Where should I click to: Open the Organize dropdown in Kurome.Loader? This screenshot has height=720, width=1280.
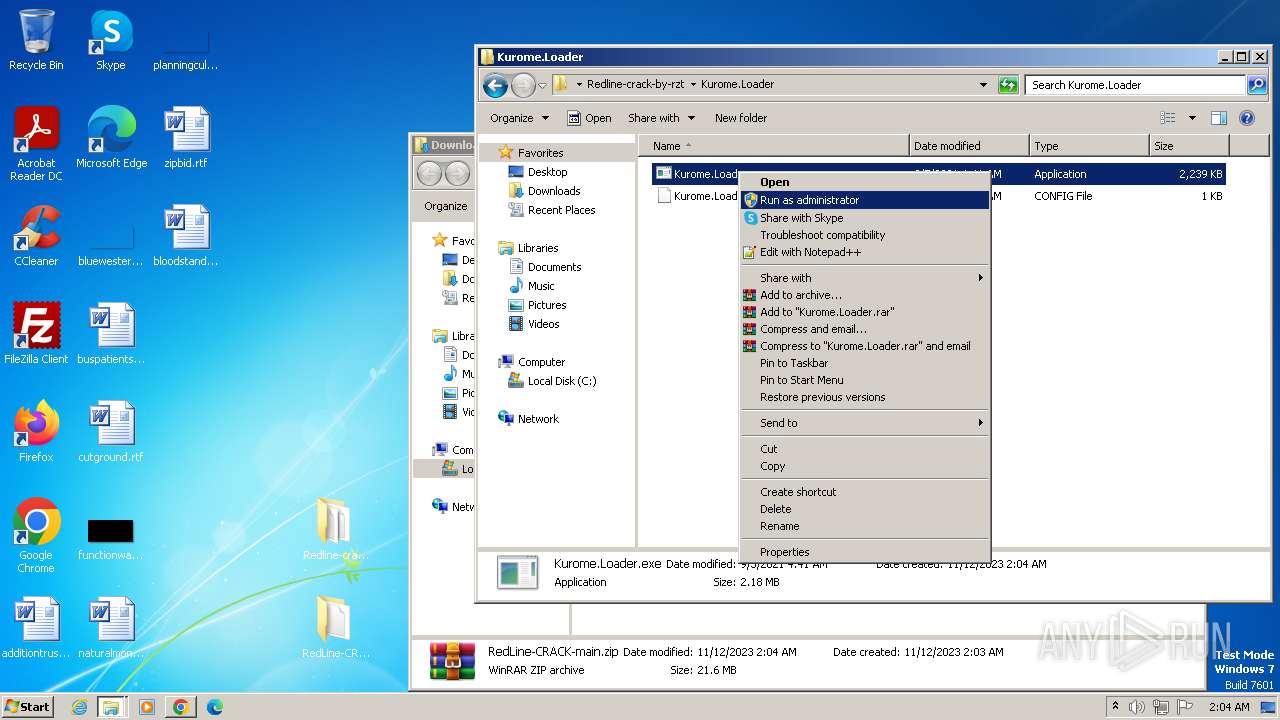519,118
